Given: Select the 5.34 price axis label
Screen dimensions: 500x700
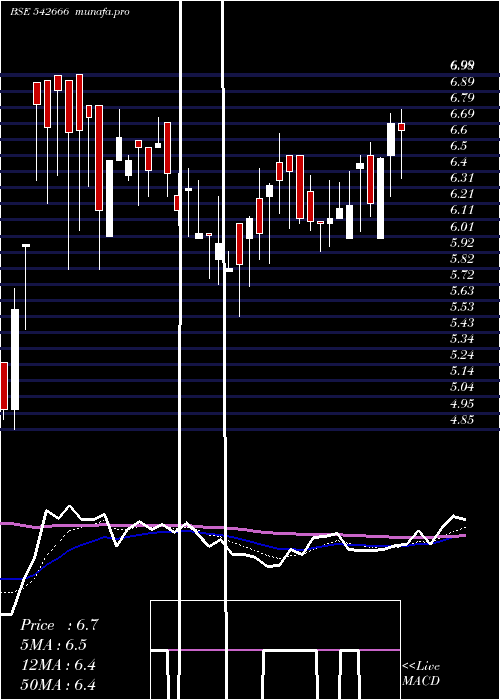Looking at the screenshot, I should tap(462, 339).
